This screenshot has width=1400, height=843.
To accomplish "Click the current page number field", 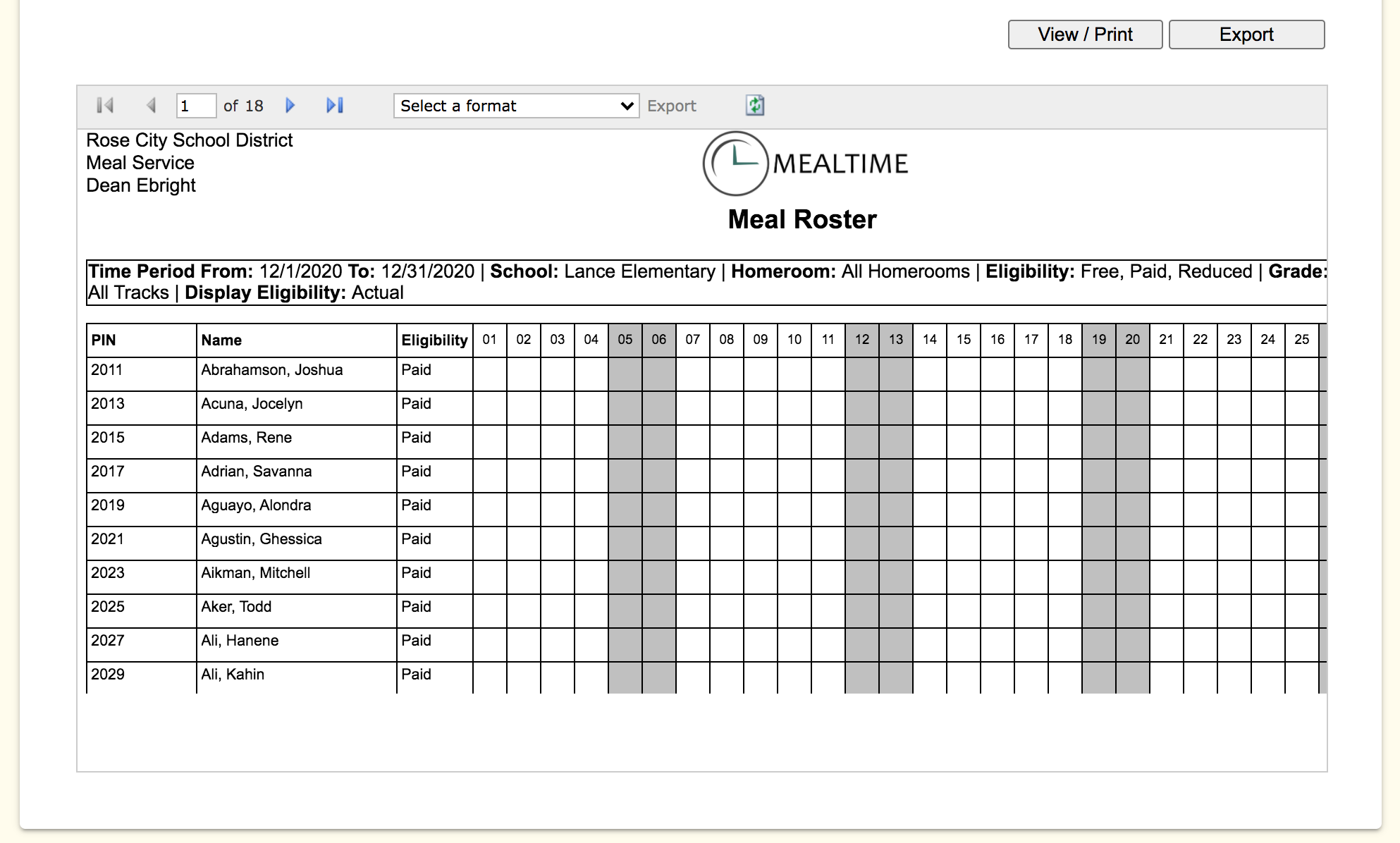I will click(195, 106).
